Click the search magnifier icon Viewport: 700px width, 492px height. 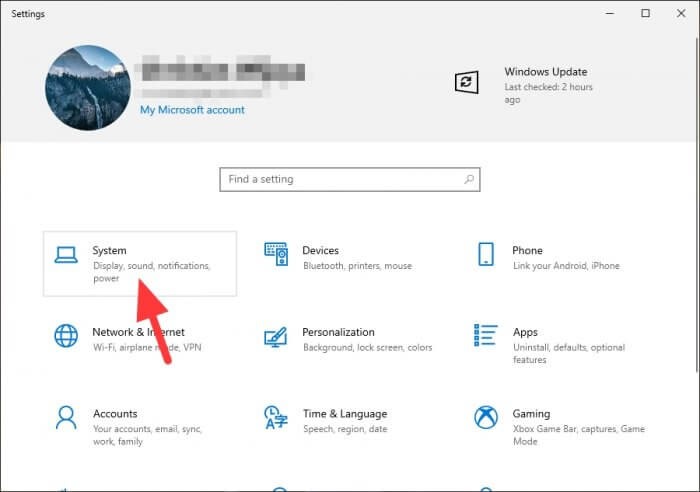point(469,179)
